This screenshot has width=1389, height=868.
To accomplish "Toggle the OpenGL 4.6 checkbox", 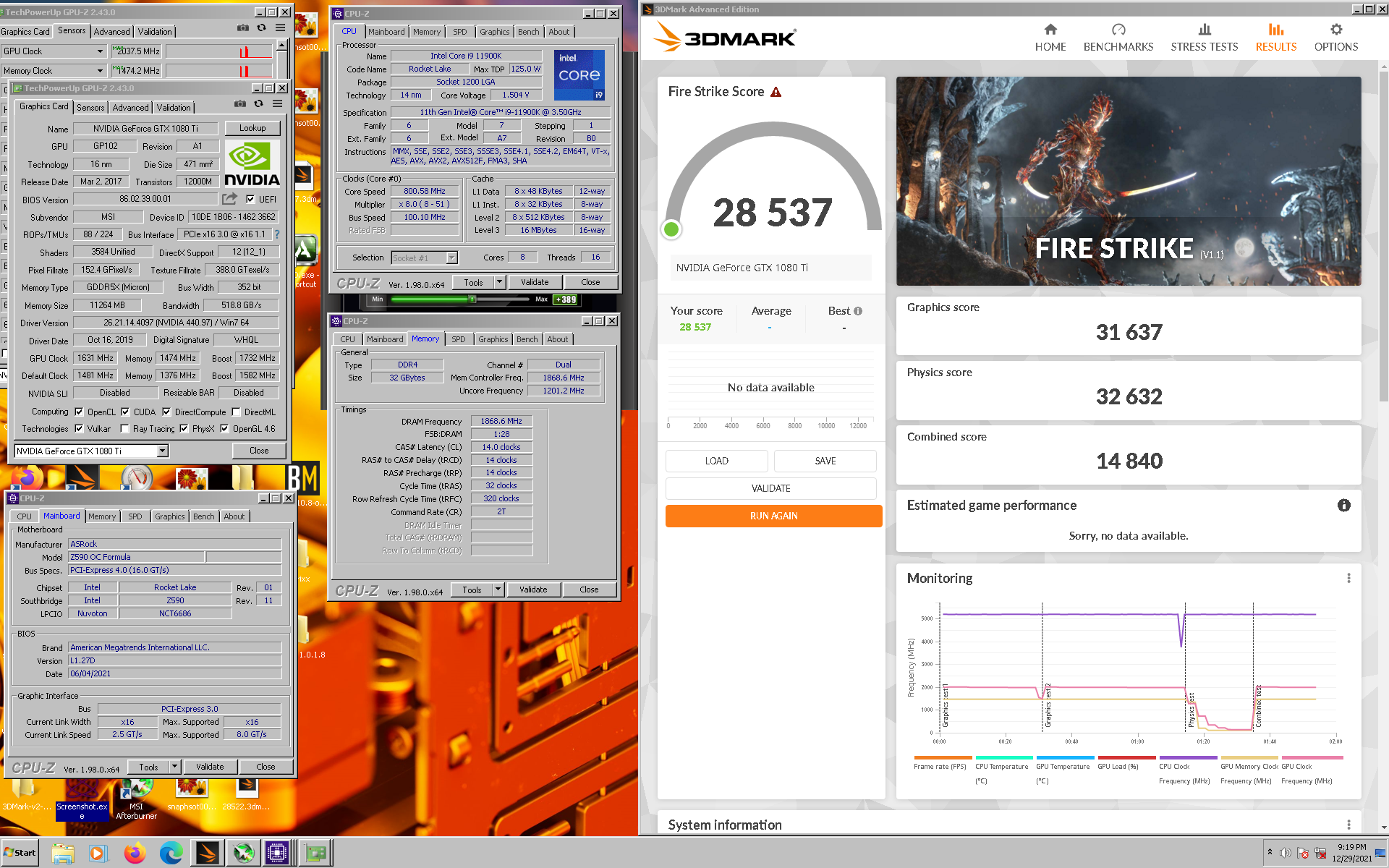I will click(224, 428).
